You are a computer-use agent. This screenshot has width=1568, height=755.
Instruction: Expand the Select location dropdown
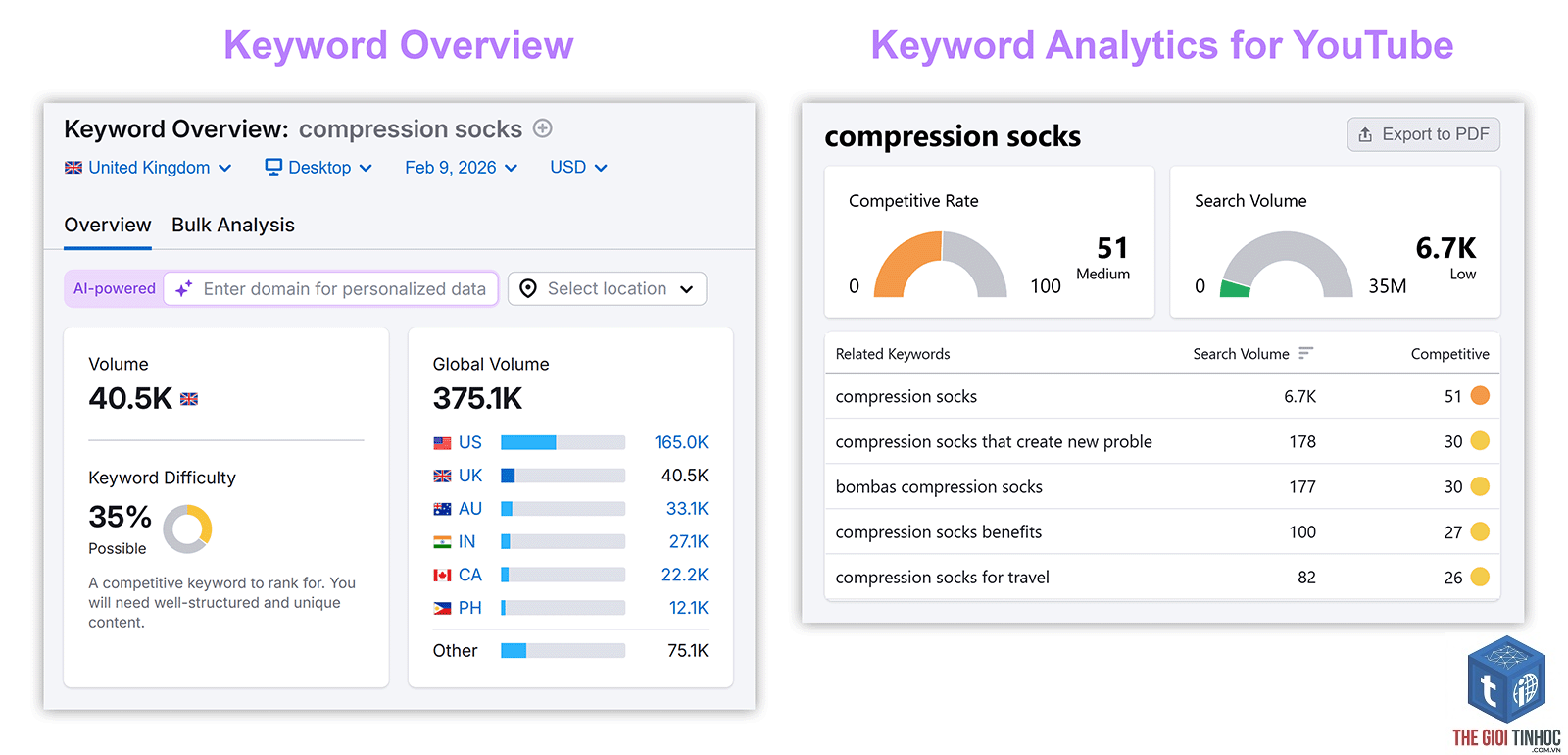point(607,288)
